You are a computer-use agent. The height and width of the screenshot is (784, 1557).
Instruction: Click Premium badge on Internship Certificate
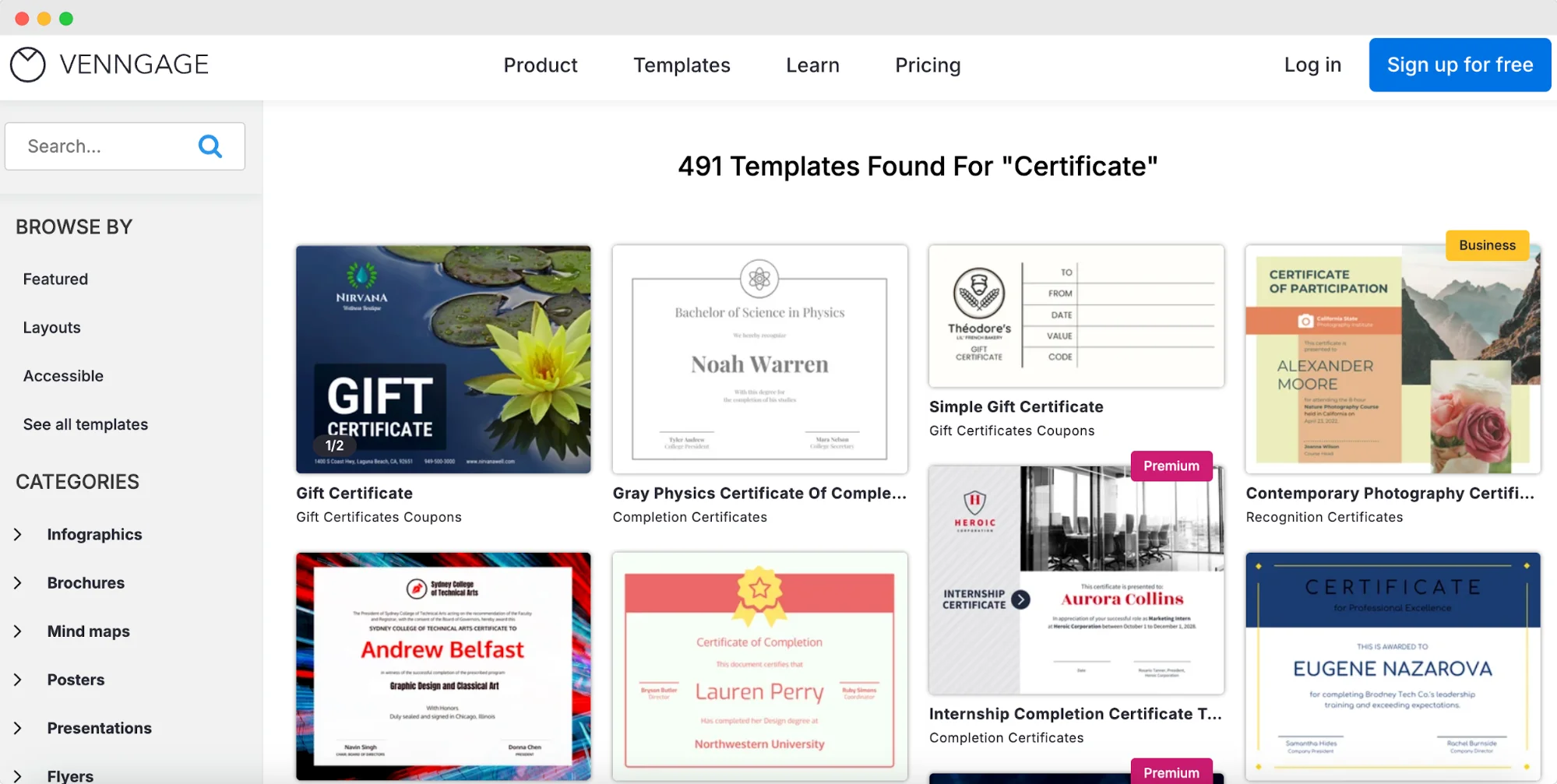(1171, 466)
